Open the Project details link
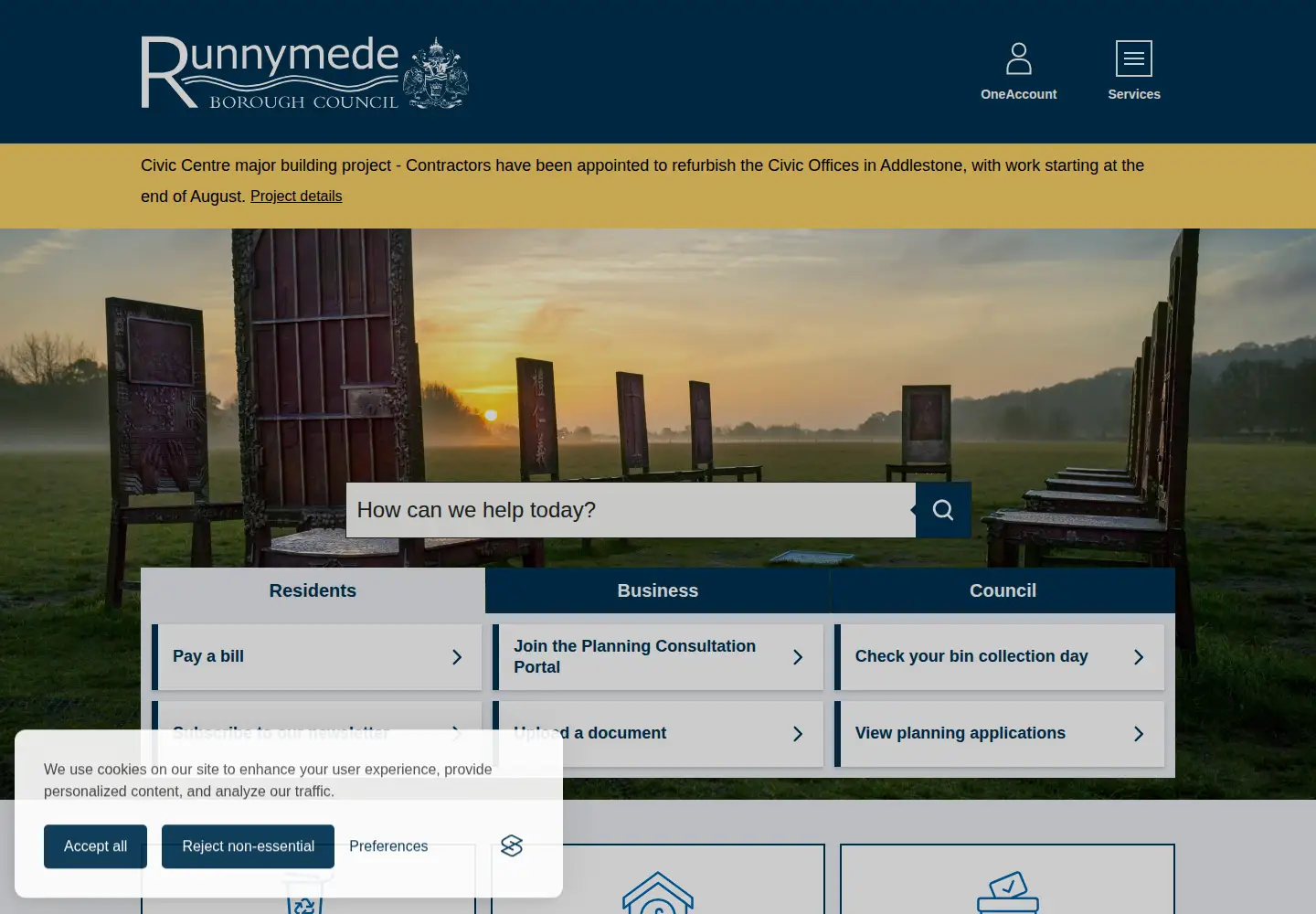 [296, 197]
